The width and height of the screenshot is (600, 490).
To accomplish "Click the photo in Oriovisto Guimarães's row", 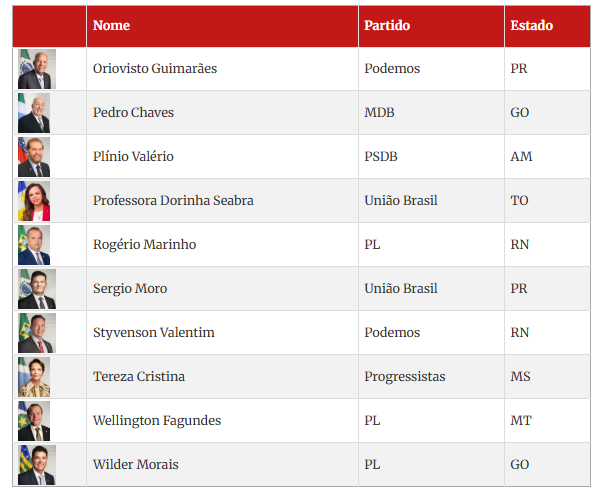I will point(36,69).
